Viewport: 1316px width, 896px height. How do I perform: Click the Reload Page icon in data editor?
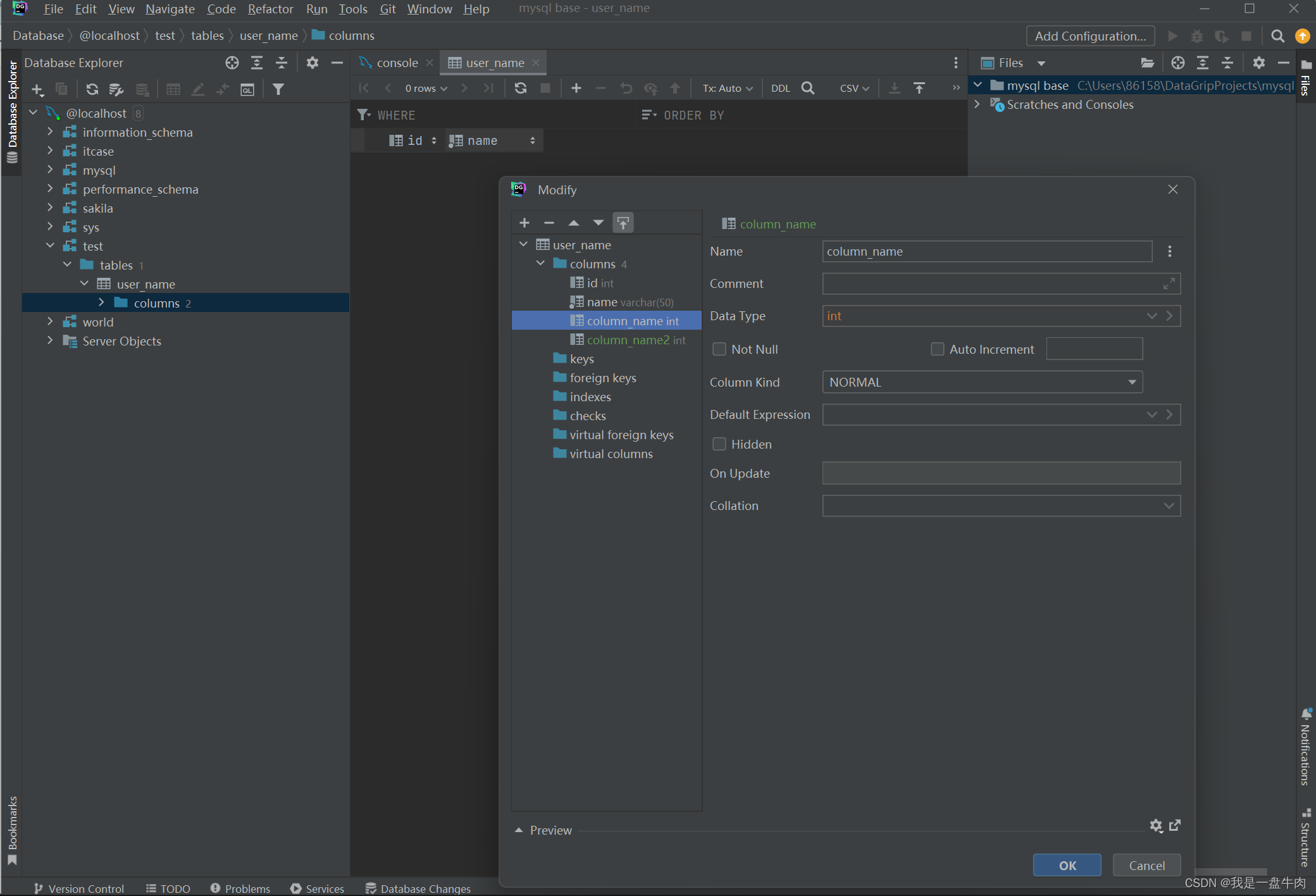[x=521, y=88]
